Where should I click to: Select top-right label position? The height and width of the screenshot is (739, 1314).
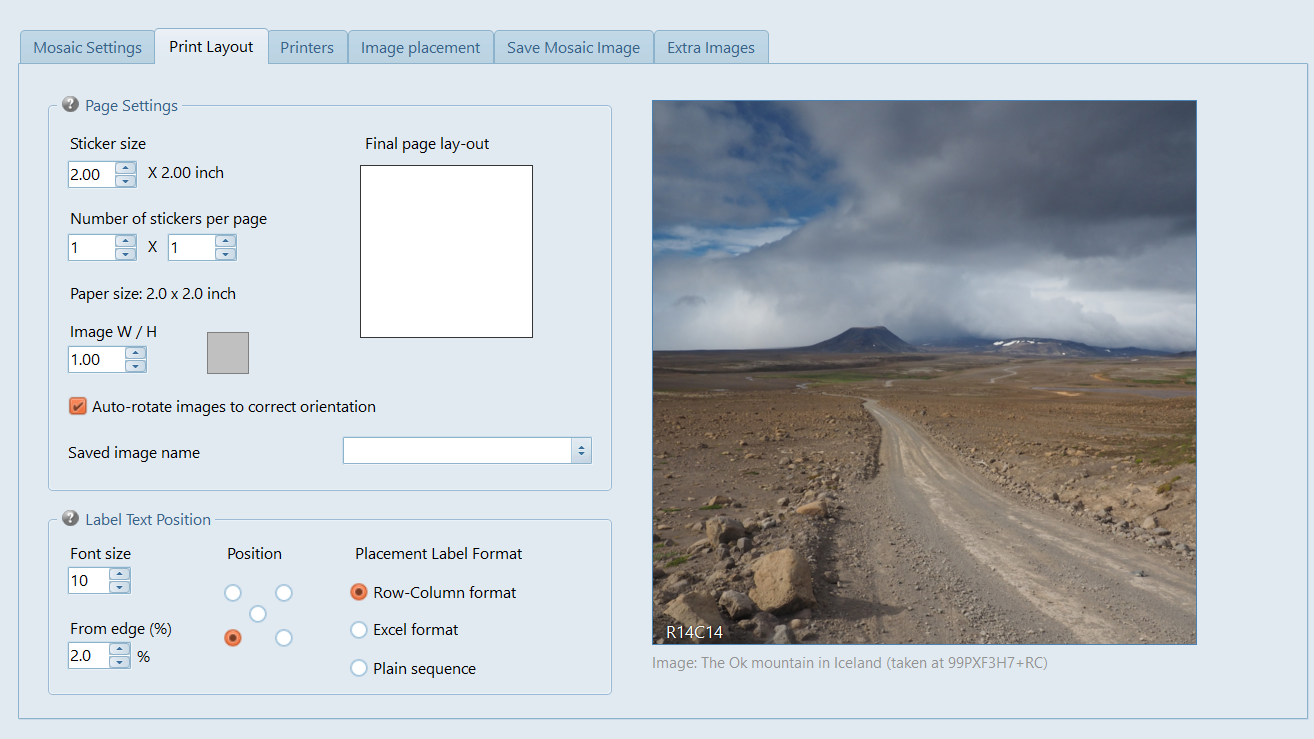tap(284, 593)
